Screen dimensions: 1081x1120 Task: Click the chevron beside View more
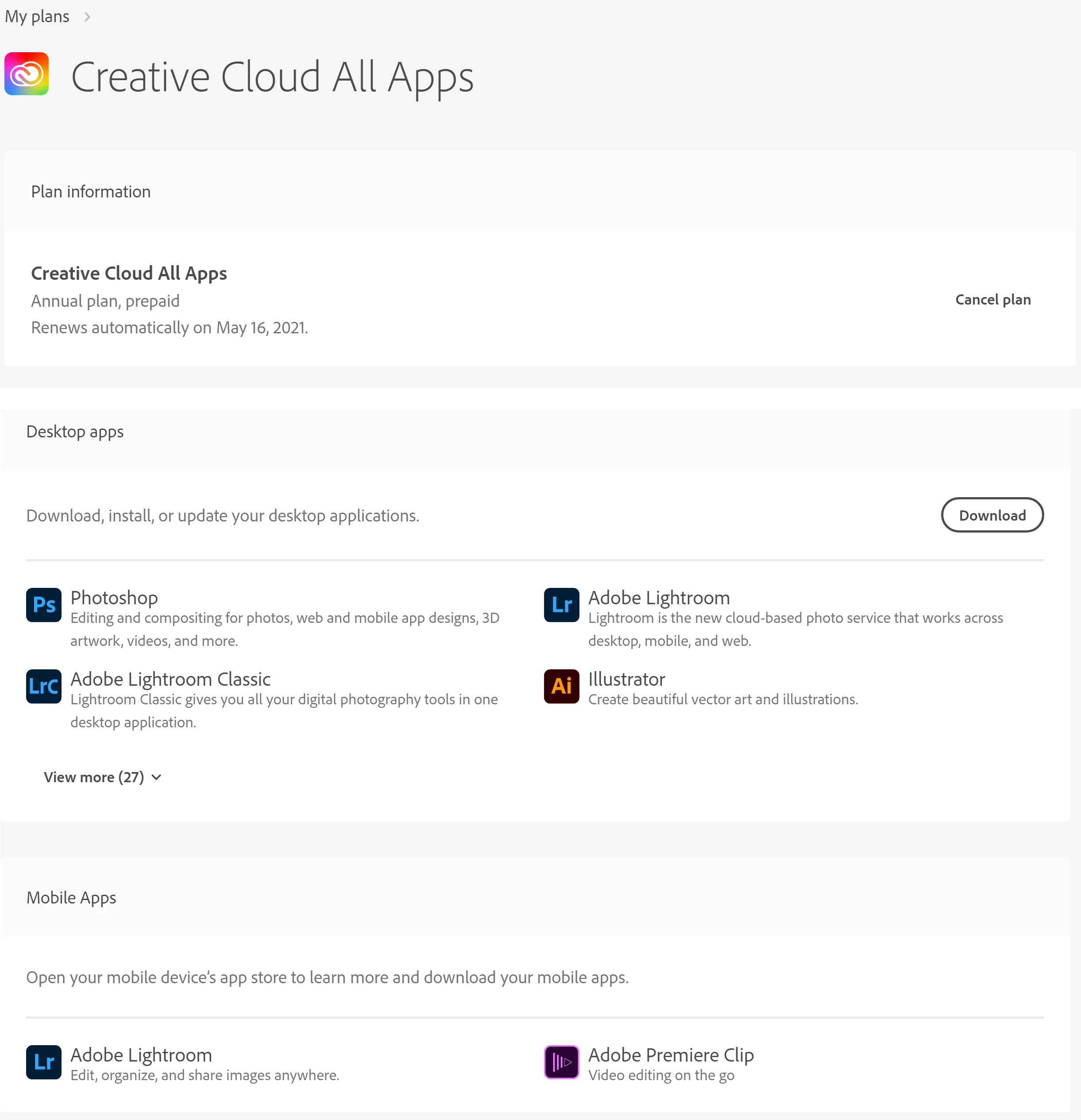[x=157, y=777]
